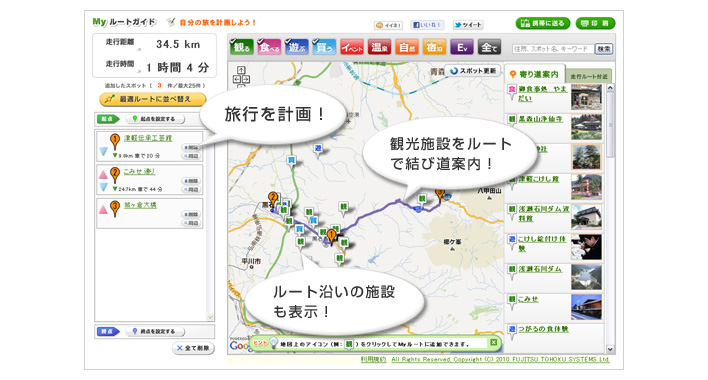This screenshot has width=708, height=380.
Task: Move 城ヶ倉大橋 up with pink arrow
Action: tap(103, 209)
